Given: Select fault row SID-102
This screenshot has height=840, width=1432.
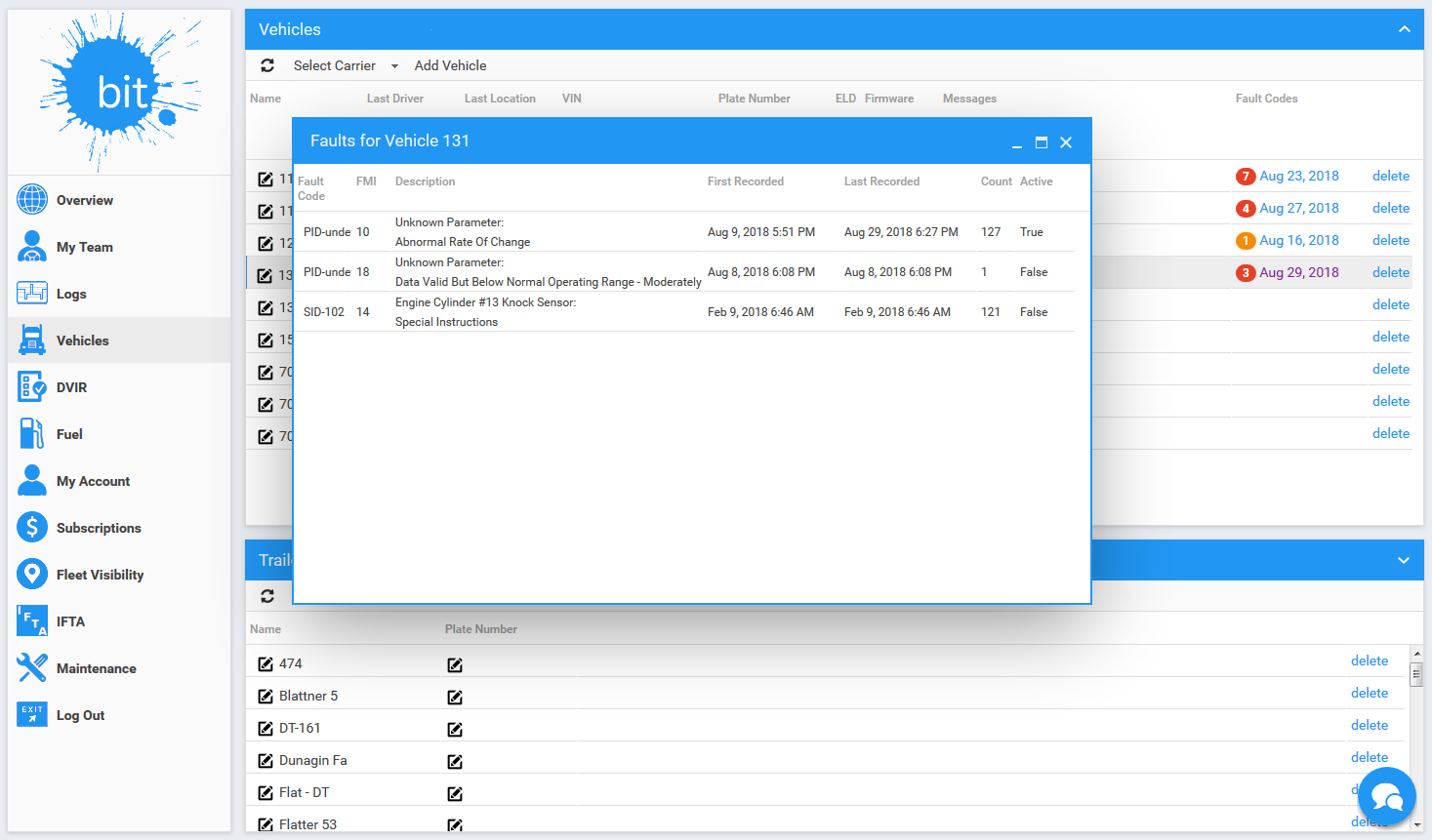Looking at the screenshot, I should [684, 312].
